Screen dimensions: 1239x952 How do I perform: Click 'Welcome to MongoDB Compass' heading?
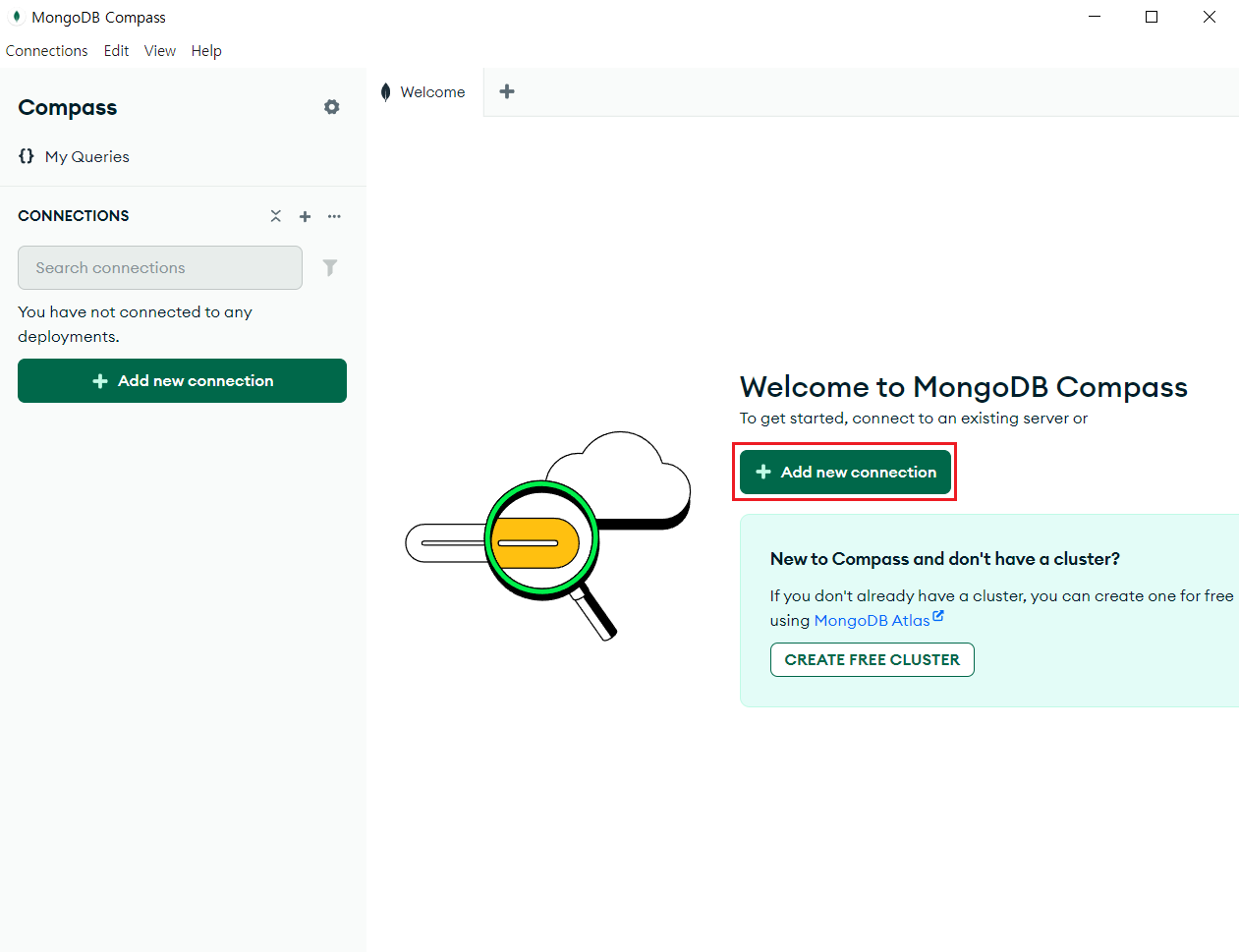[x=964, y=387]
